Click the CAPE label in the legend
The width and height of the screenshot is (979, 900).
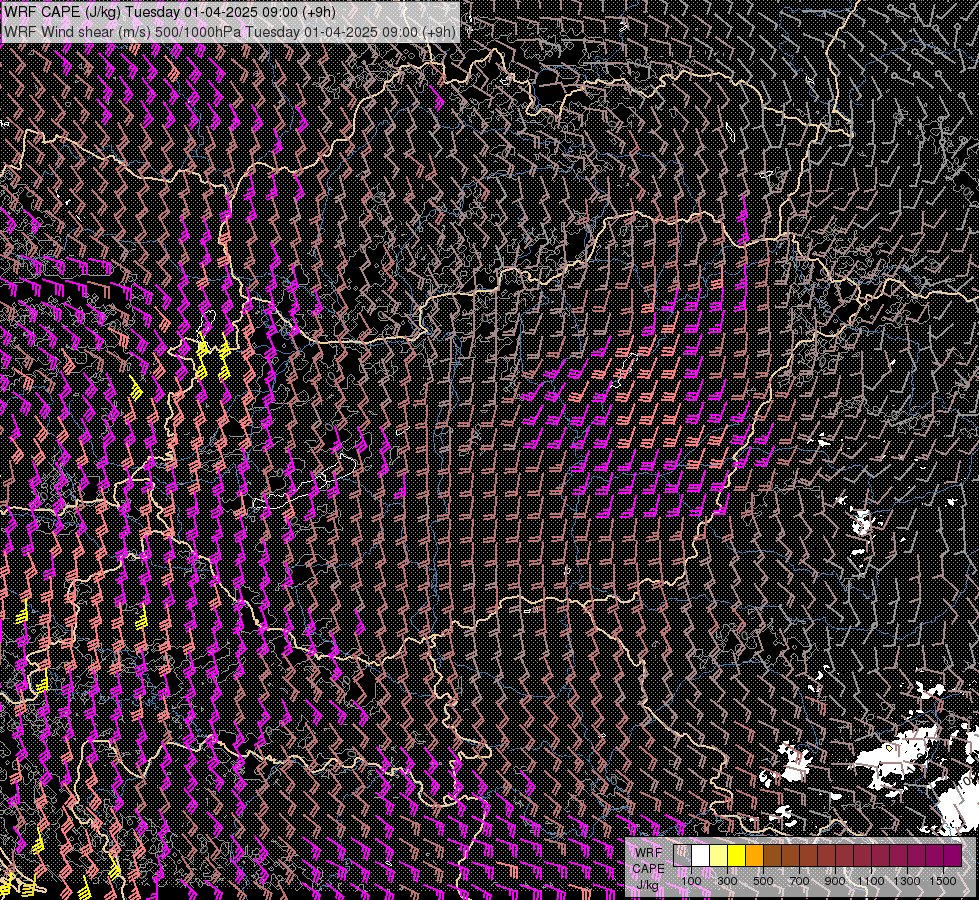(x=648, y=869)
